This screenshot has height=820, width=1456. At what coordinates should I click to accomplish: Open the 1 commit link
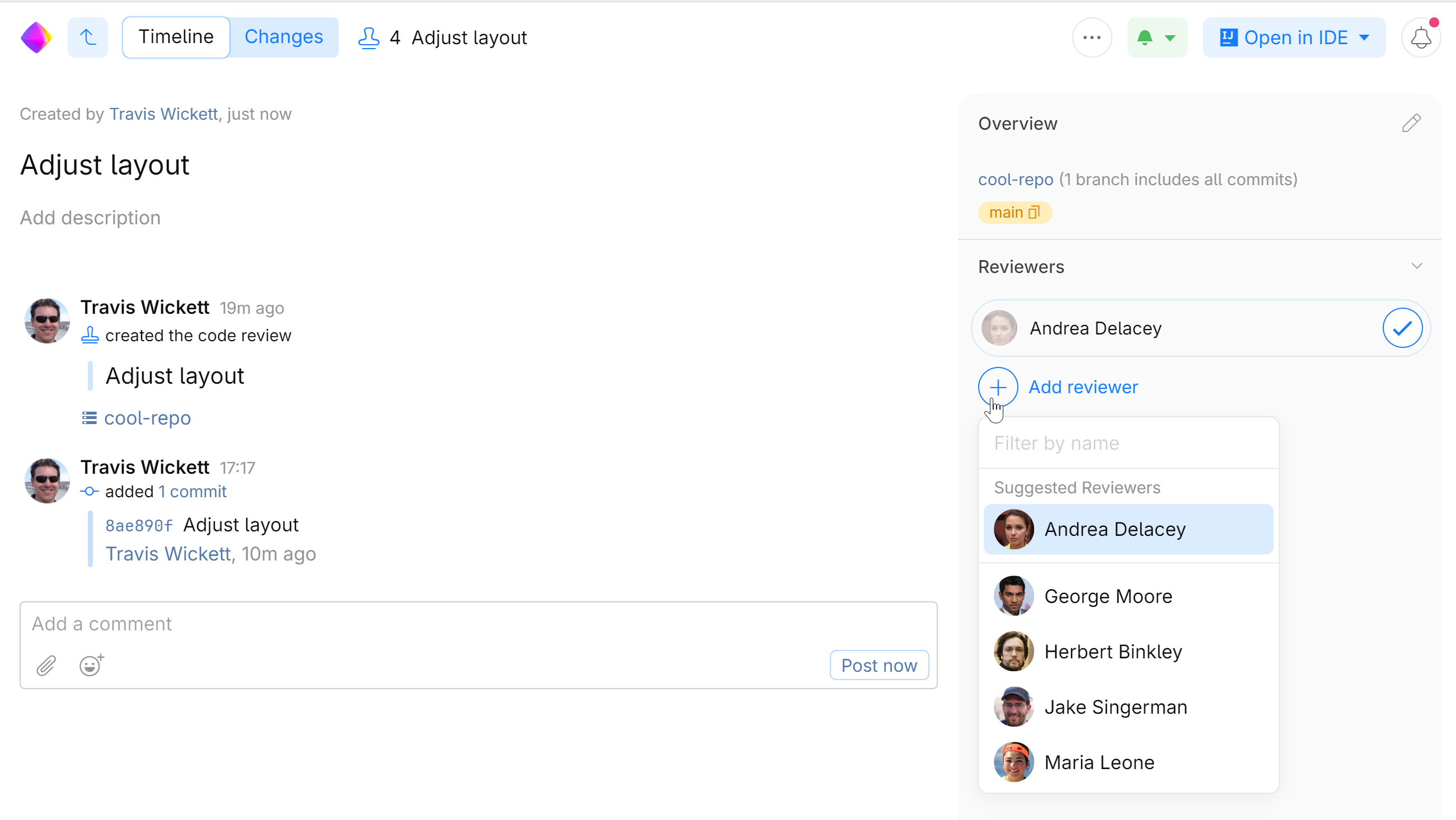pyautogui.click(x=192, y=492)
